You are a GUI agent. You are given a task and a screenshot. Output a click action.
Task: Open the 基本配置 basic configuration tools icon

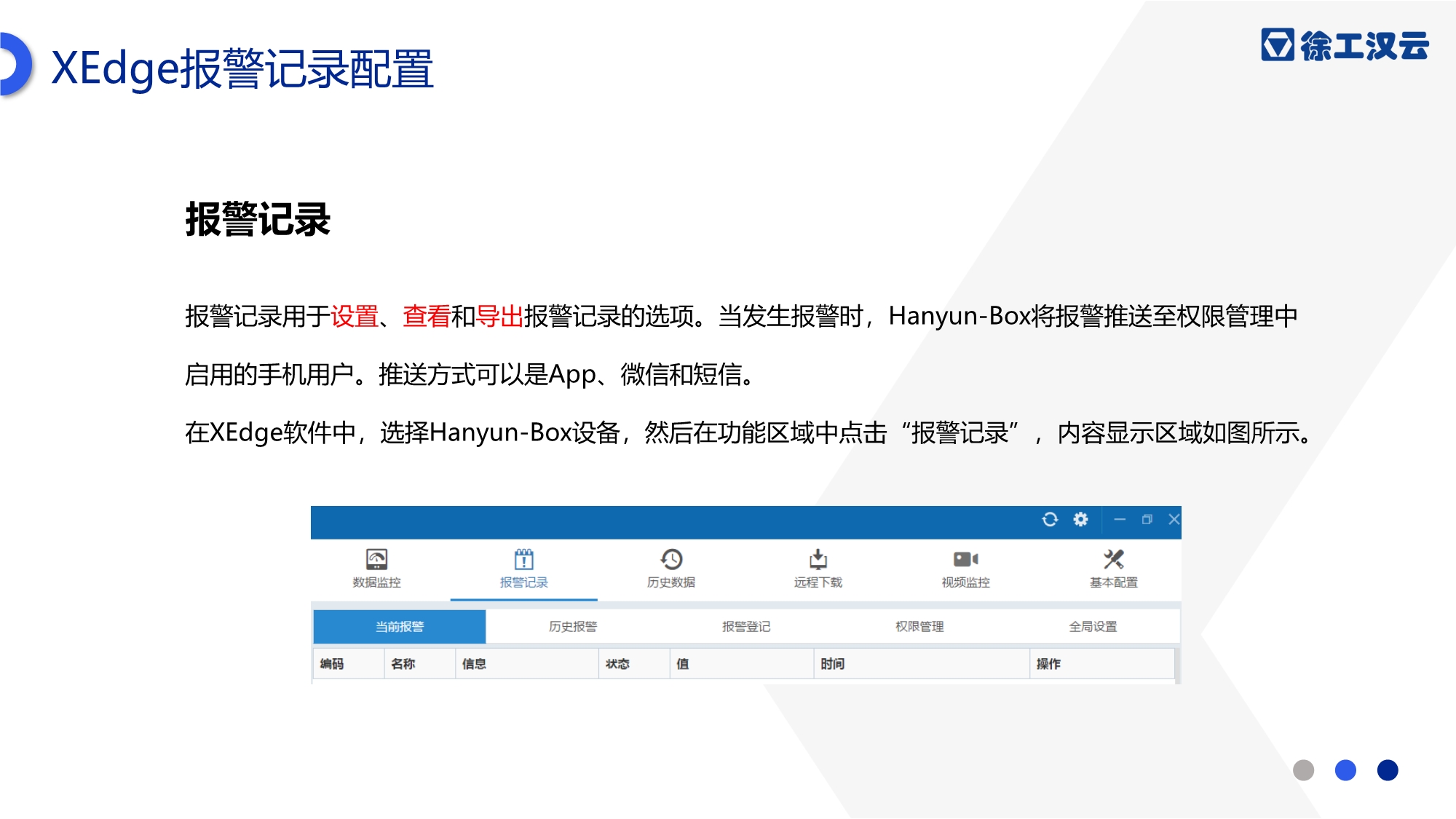pos(1113,560)
